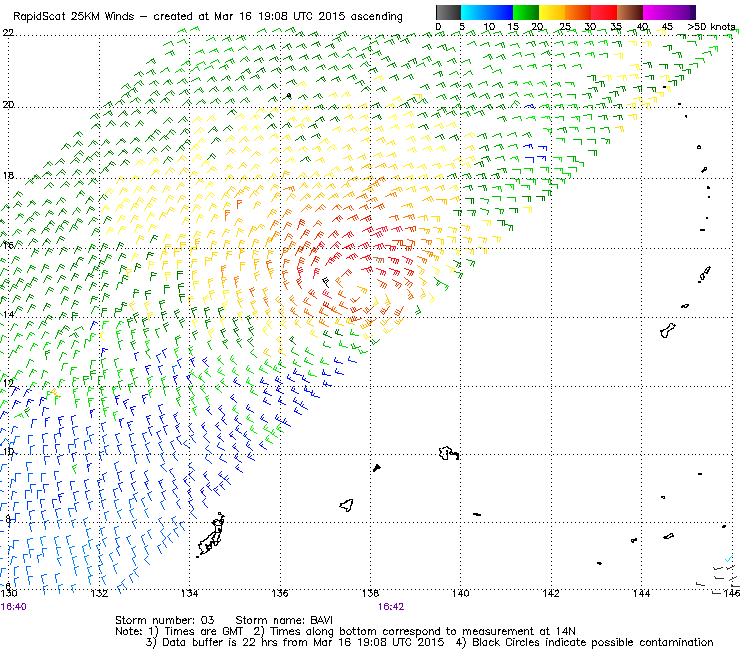Click the island outline near 144.7E 13.5N
Screen dimensions: 740x650
point(668,330)
